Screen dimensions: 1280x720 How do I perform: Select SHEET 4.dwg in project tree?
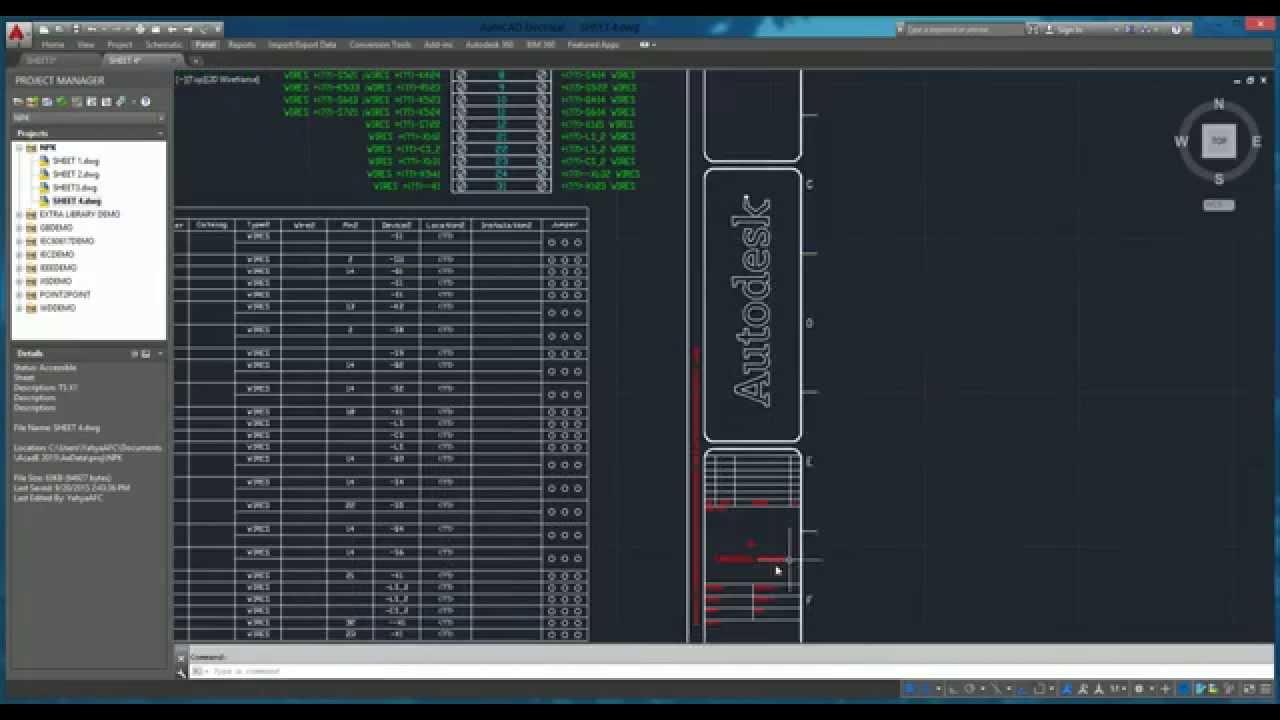point(76,201)
